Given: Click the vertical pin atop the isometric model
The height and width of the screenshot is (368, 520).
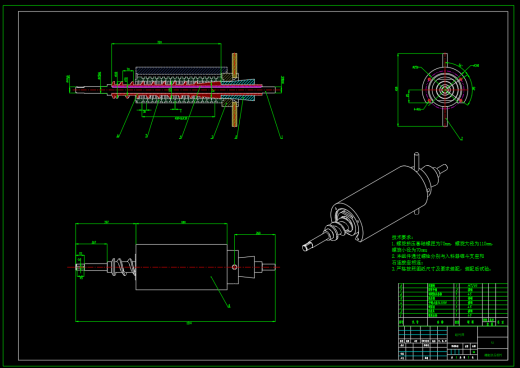Looking at the screenshot, I should tap(416, 160).
